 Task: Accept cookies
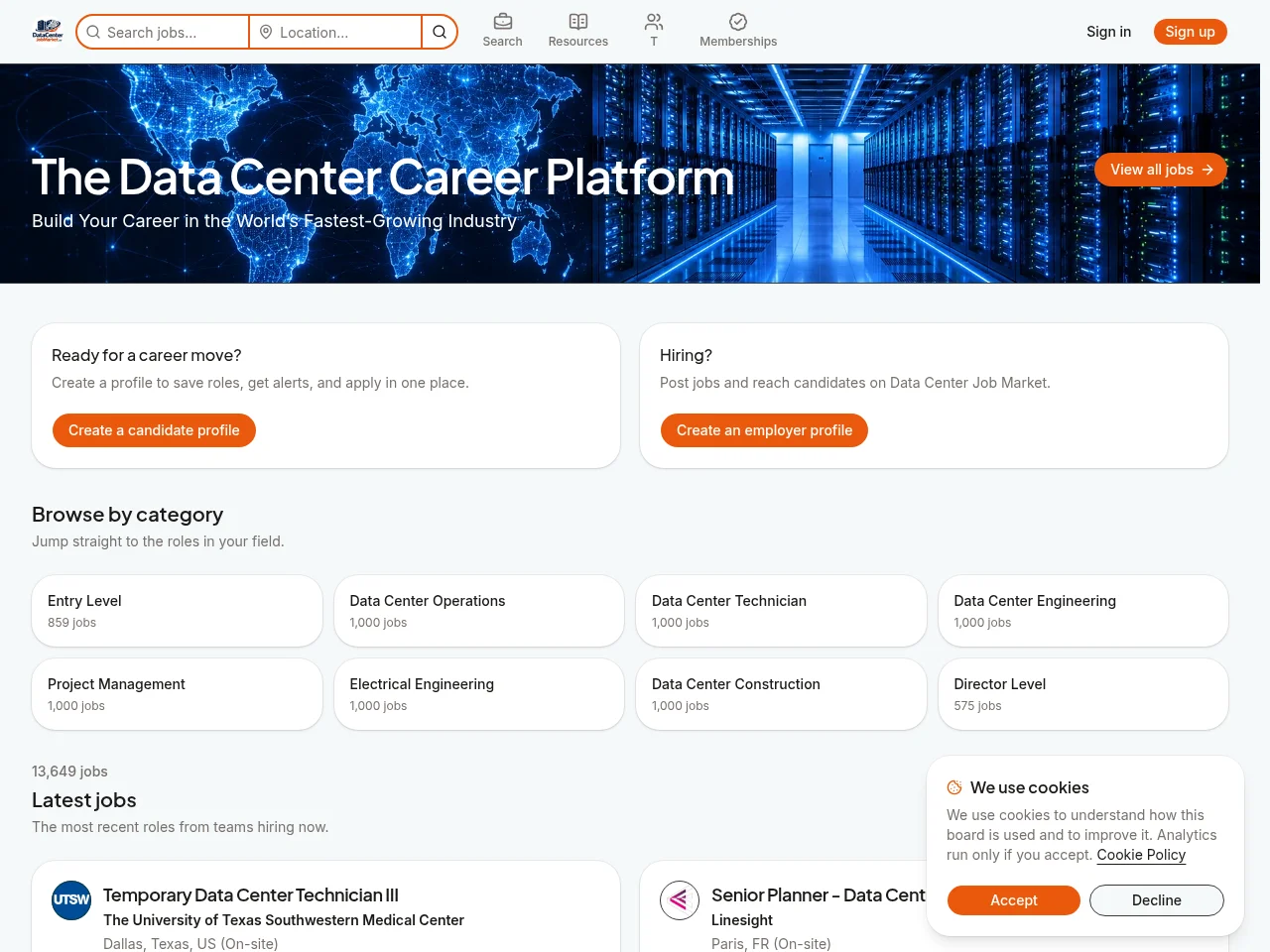pyautogui.click(x=1014, y=900)
